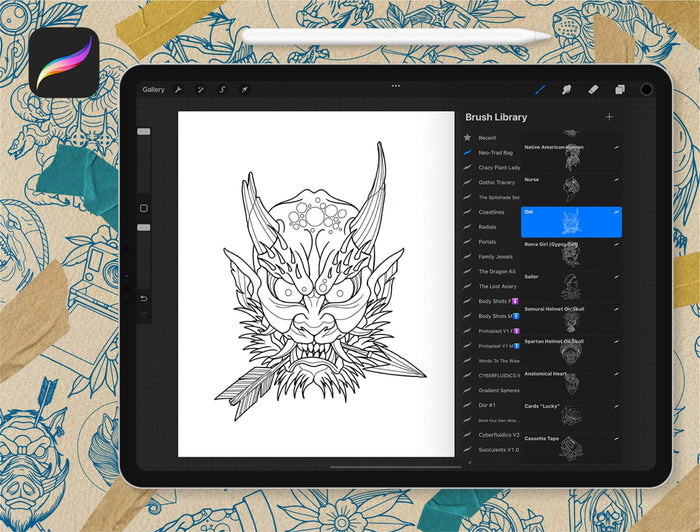Select the Neo-Trad Bag brush set
This screenshot has width=700, height=532.
tap(495, 153)
